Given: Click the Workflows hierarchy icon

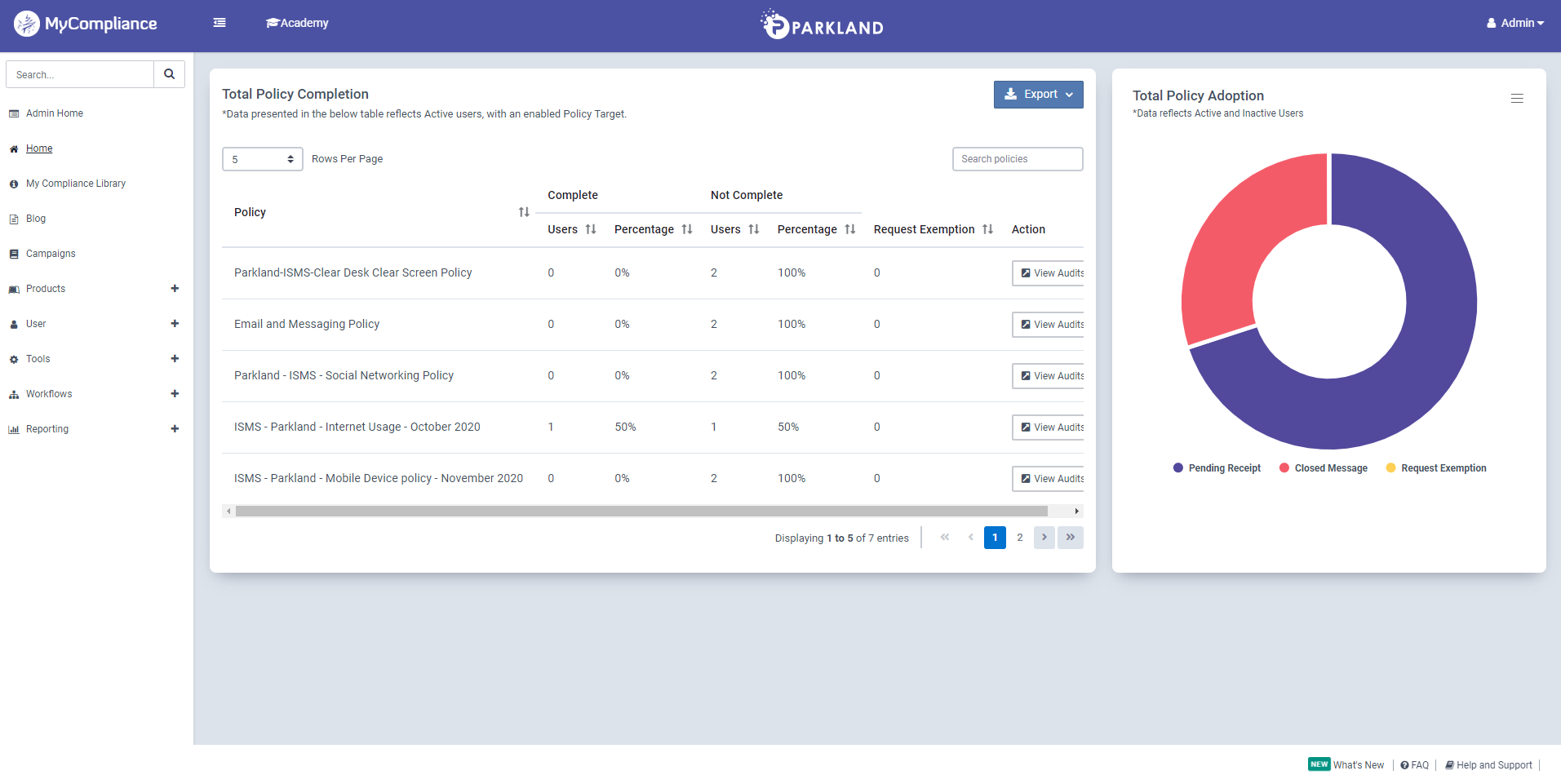Looking at the screenshot, I should pyautogui.click(x=14, y=395).
